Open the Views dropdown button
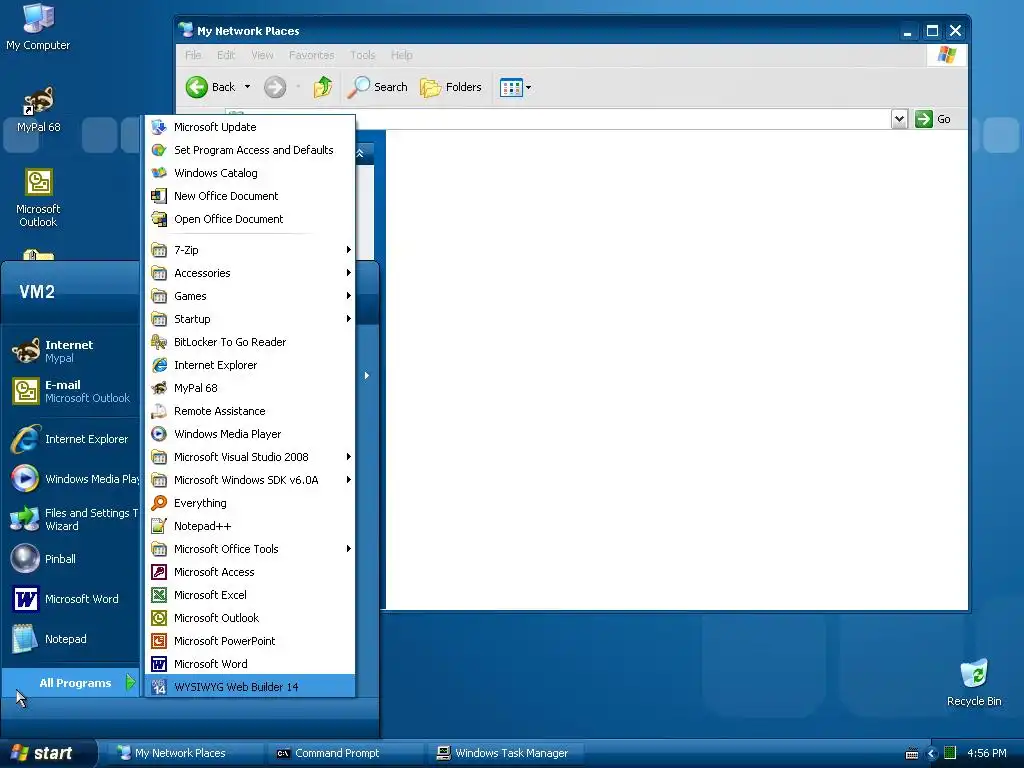Viewport: 1024px width, 768px height. pos(515,87)
